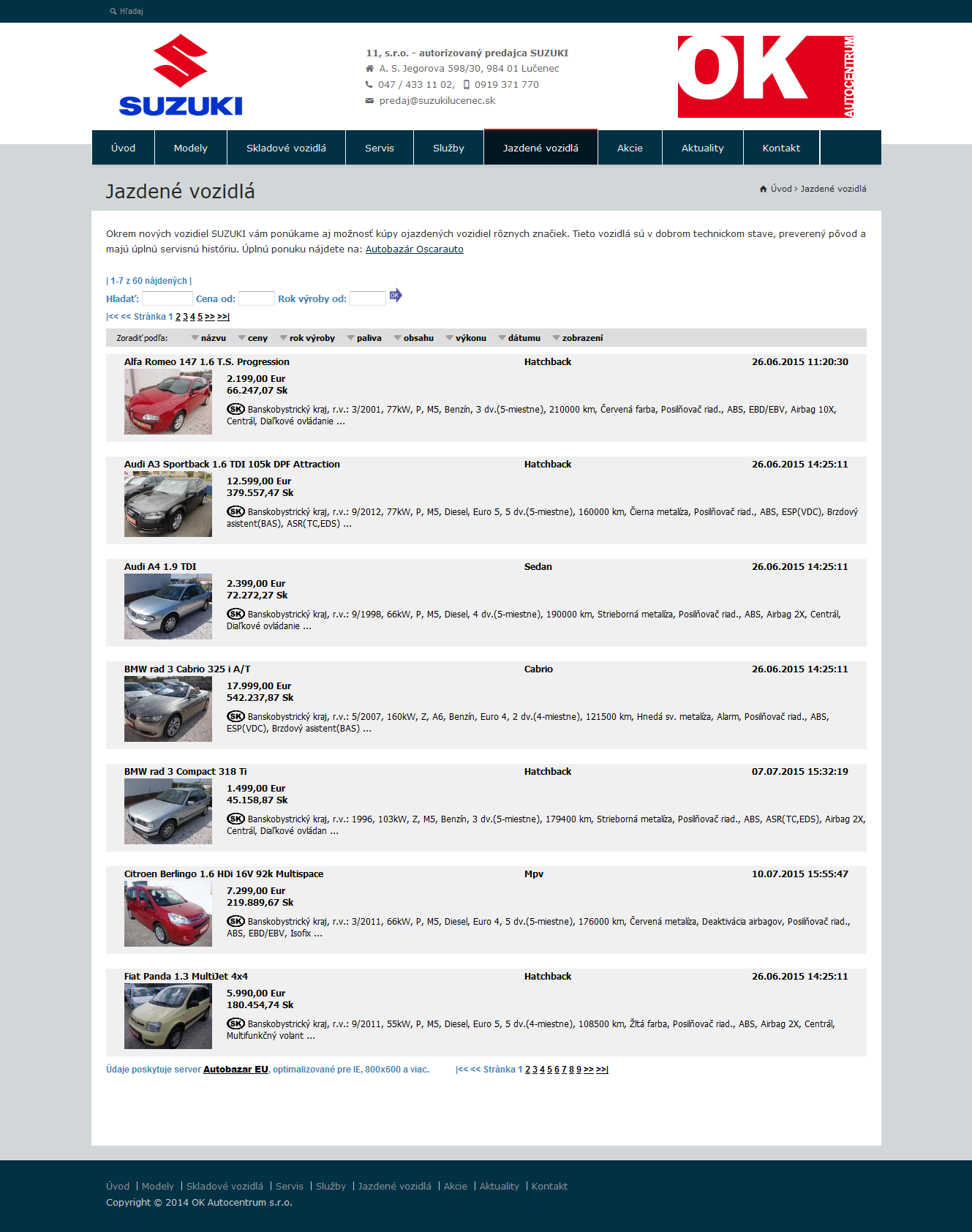This screenshot has height=1232, width=972.
Task: Go to page 5 in top pagination
Action: (200, 317)
